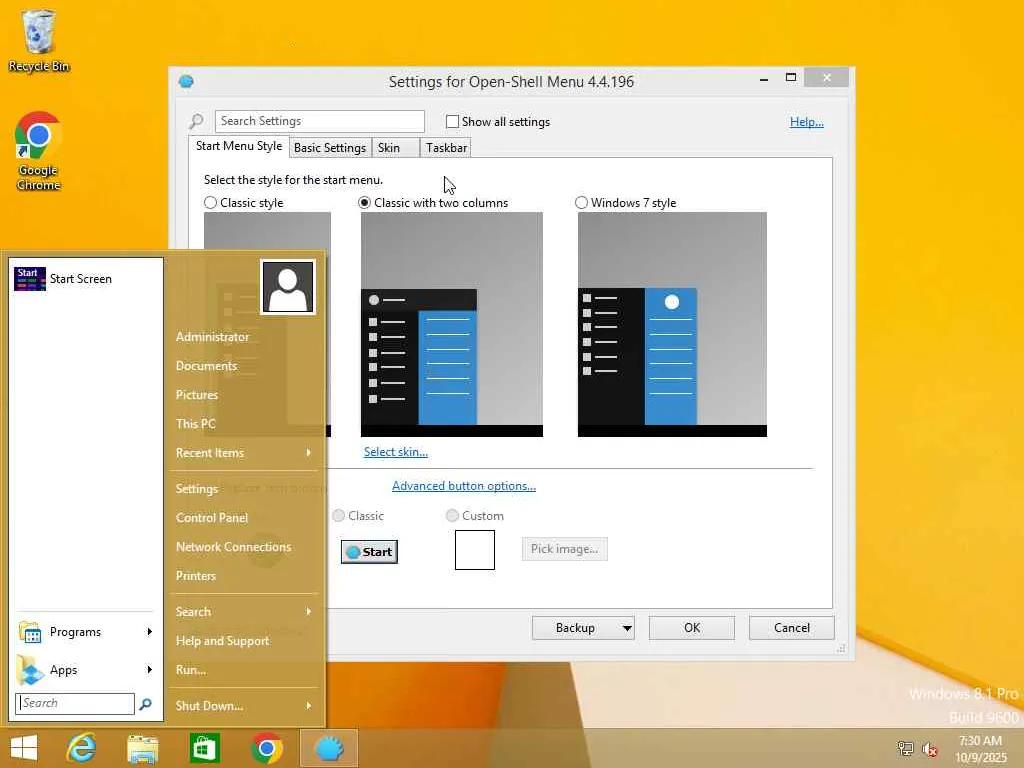Open Control Panel from start menu
Image resolution: width=1024 pixels, height=768 pixels.
212,518
